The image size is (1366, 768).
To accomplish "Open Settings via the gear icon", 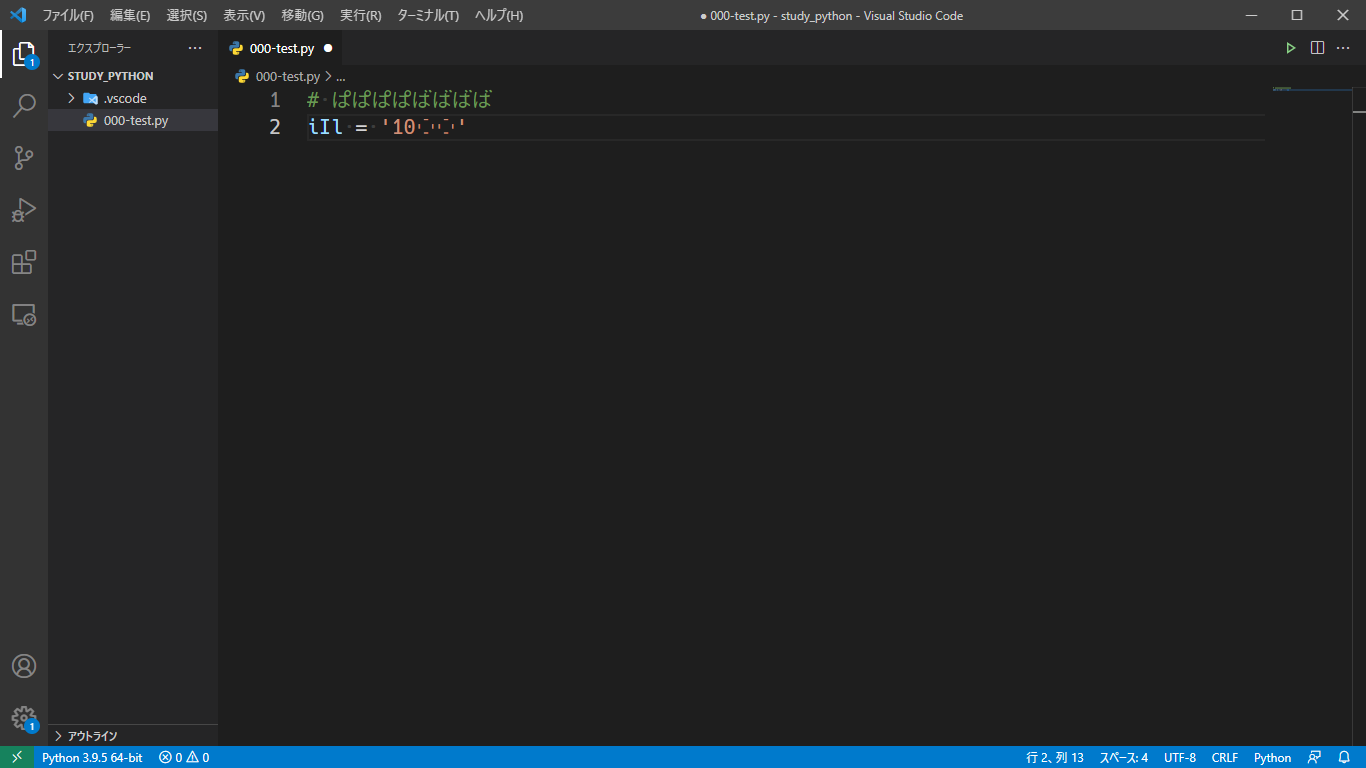I will [24, 718].
